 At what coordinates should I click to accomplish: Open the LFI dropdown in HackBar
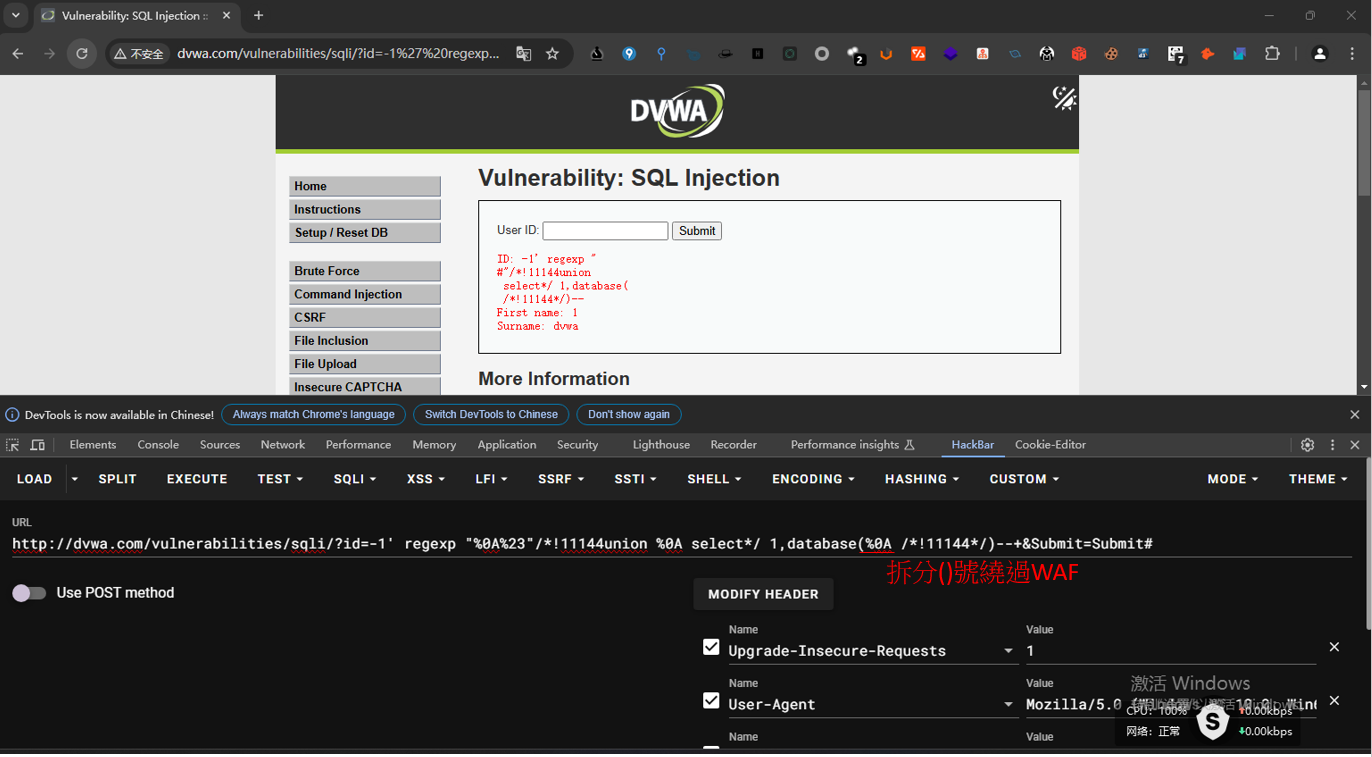pyautogui.click(x=491, y=479)
